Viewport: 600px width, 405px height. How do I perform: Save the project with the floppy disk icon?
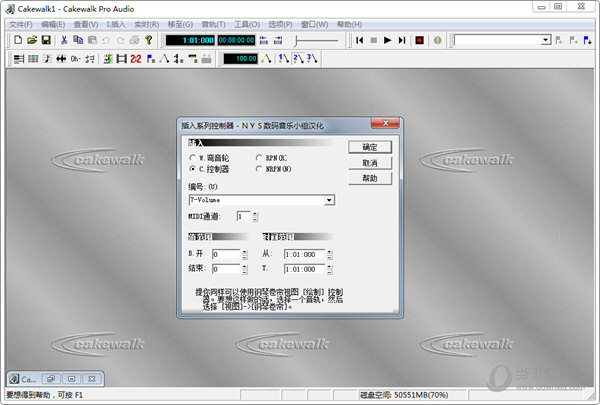(x=46, y=40)
